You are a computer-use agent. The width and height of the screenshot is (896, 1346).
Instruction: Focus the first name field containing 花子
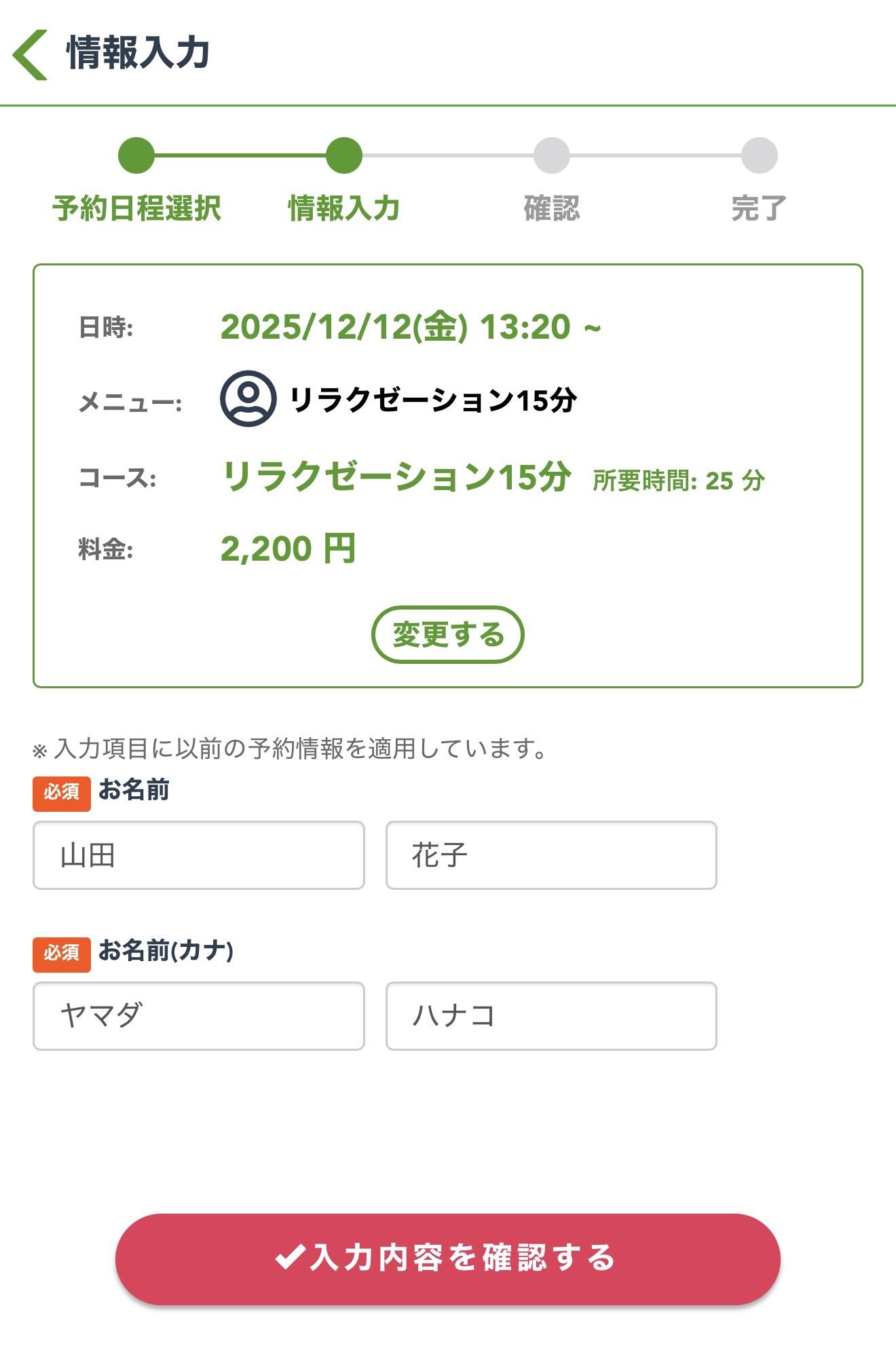click(x=551, y=855)
